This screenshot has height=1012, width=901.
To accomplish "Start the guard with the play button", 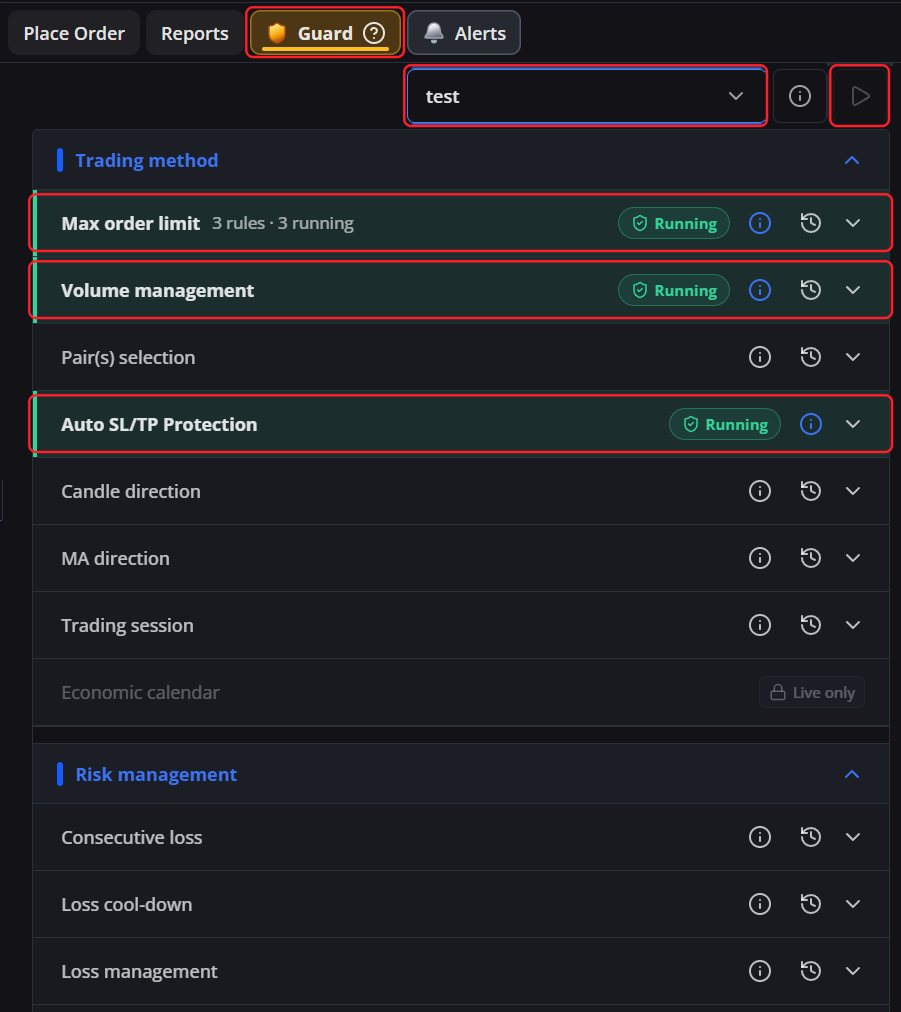I will (x=860, y=96).
